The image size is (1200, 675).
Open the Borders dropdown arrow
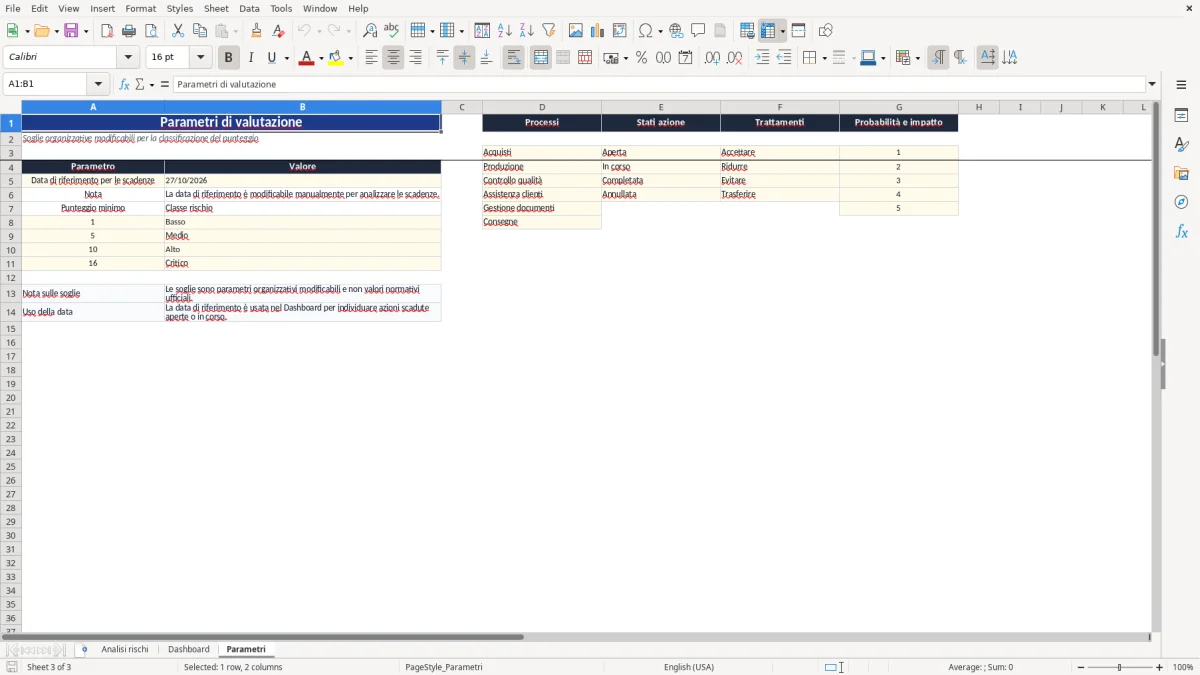tap(823, 58)
